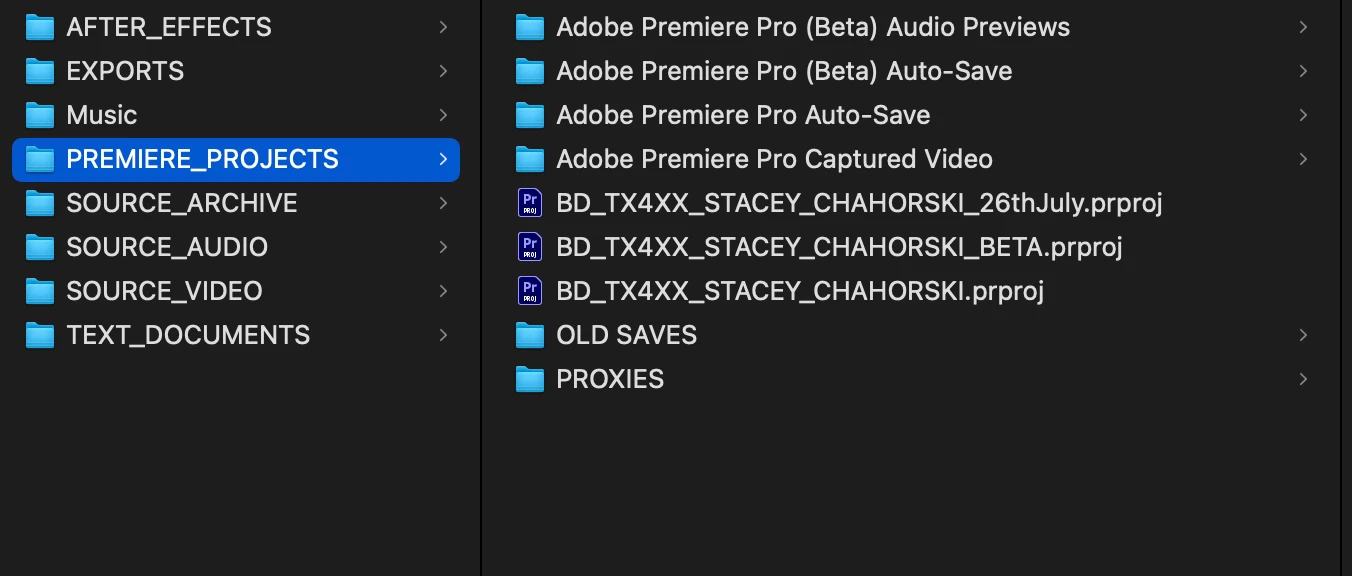Click the chevron beside TEXT_DOCUMENTS
The width and height of the screenshot is (1352, 576).
coord(443,335)
